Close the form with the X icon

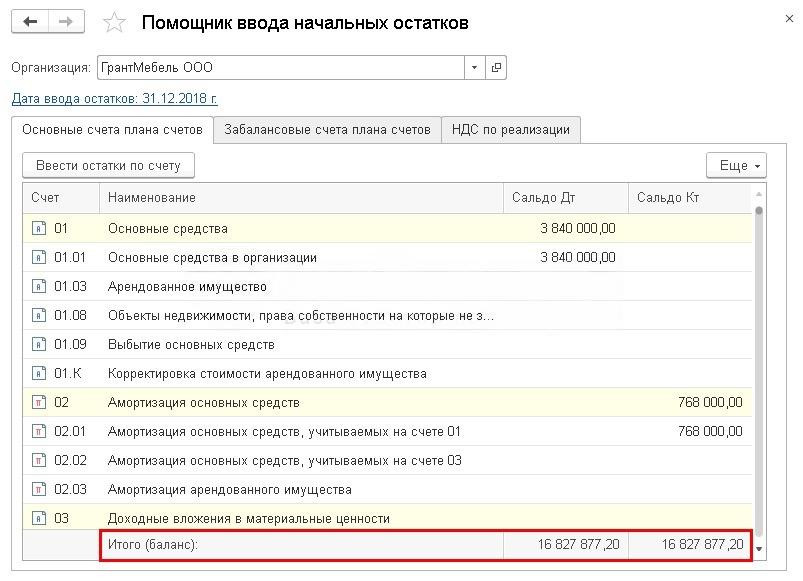coord(789,19)
